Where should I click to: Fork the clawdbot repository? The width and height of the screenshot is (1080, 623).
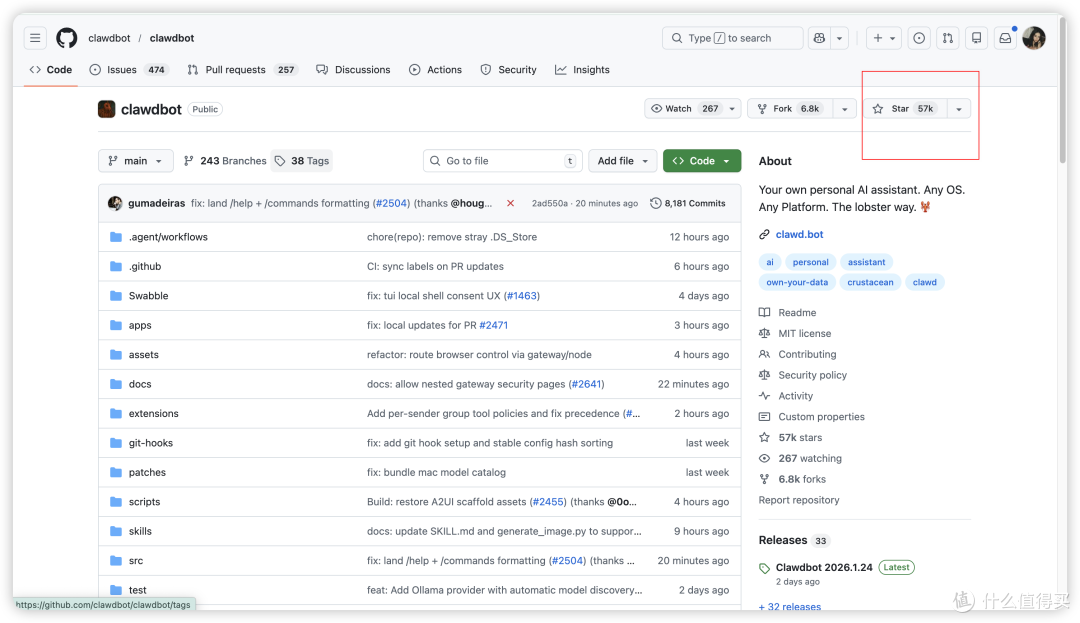[790, 109]
